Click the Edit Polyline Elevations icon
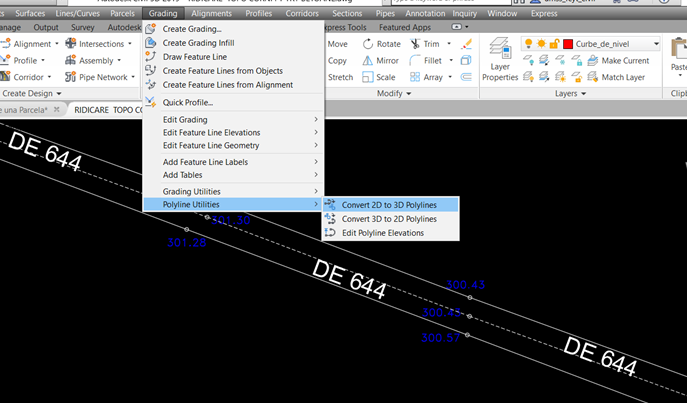687x403 pixels. coord(330,232)
